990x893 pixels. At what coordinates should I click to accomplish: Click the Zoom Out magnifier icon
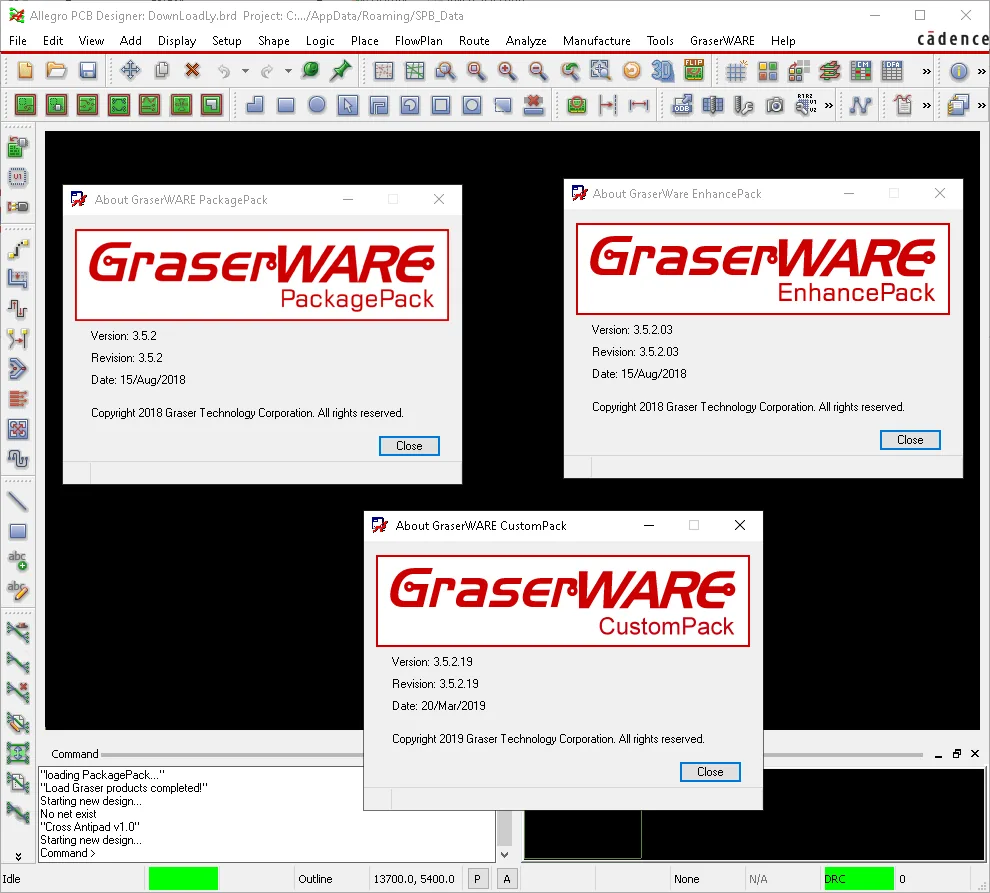[537, 71]
